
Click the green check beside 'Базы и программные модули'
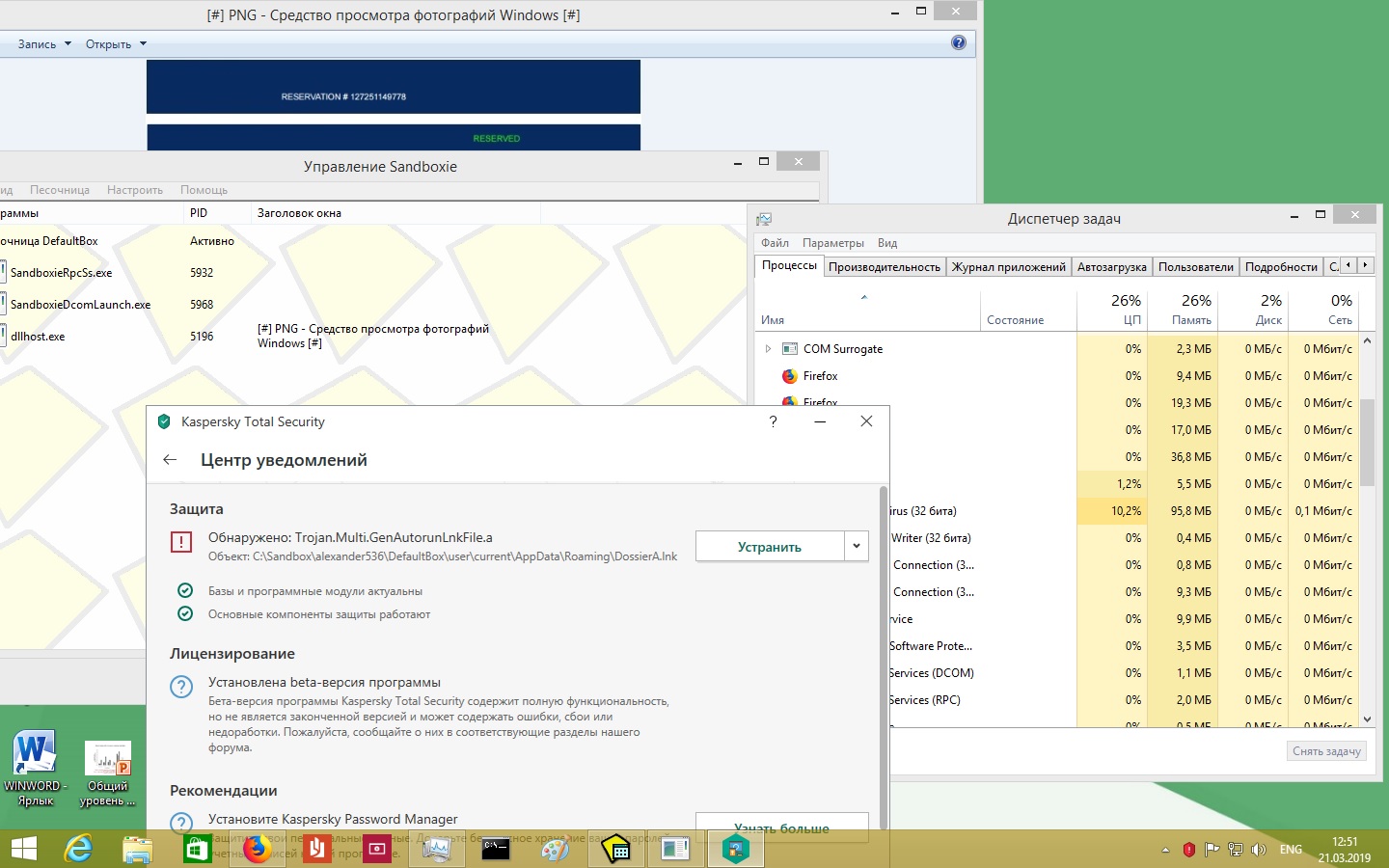pos(185,591)
